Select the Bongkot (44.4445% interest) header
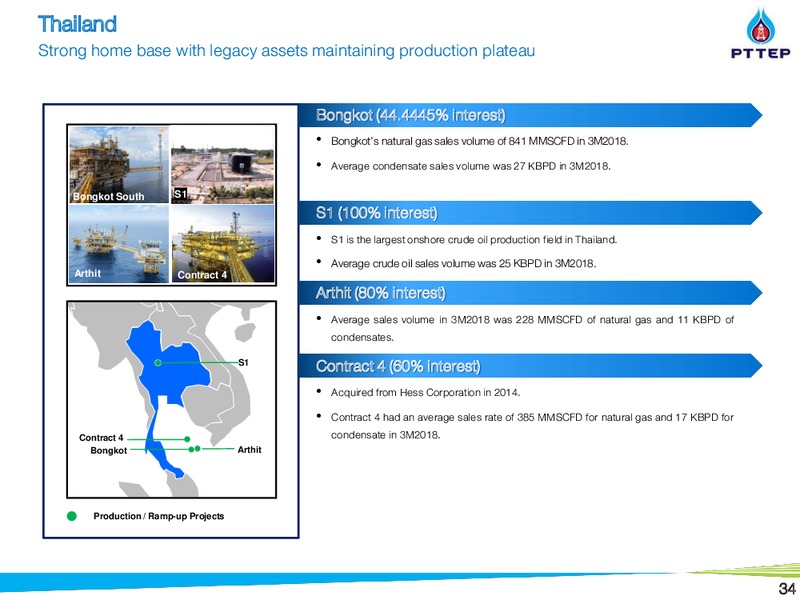Image resolution: width=800 pixels, height=600 pixels. [x=531, y=115]
